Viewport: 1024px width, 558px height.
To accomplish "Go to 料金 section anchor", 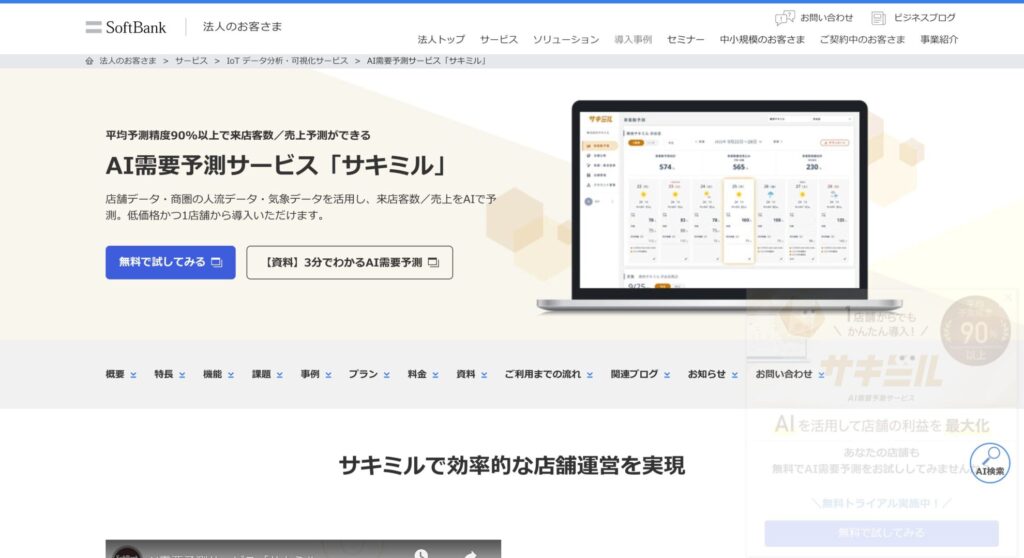I will click(423, 374).
